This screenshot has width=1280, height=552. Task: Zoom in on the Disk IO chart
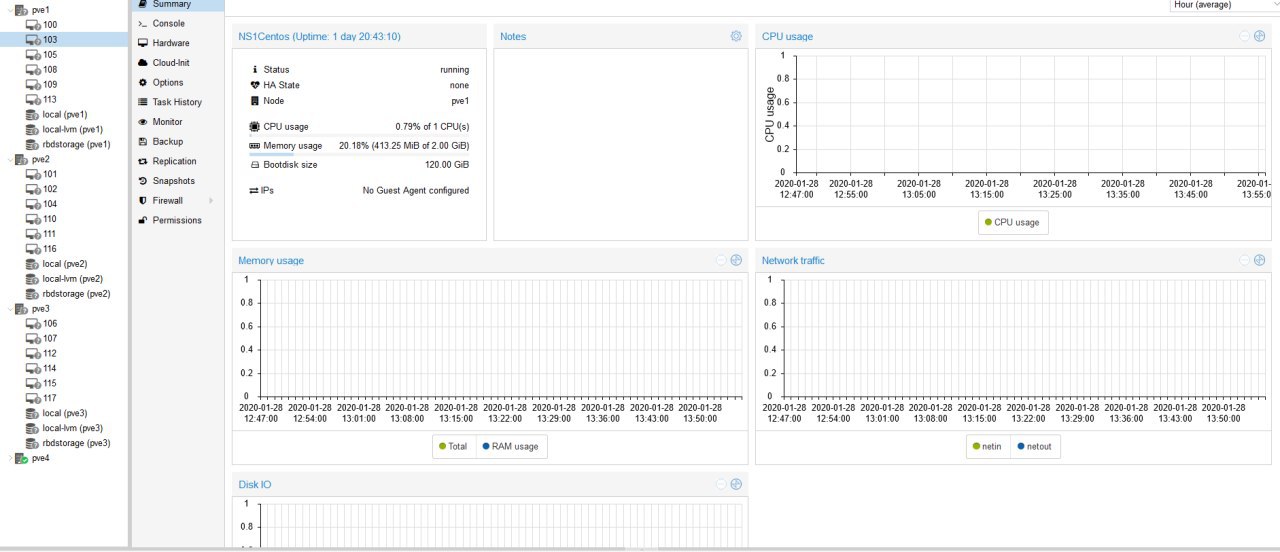pyautogui.click(x=736, y=484)
